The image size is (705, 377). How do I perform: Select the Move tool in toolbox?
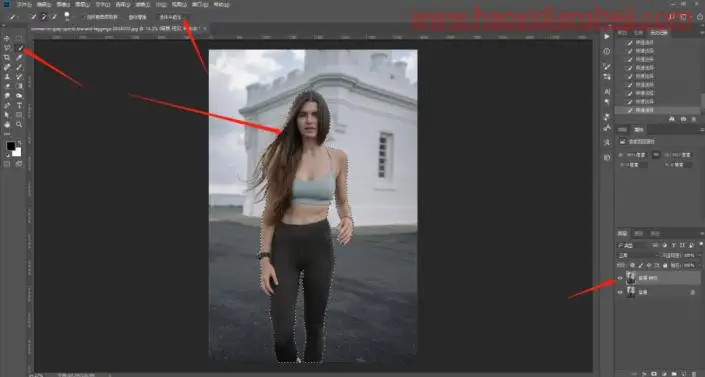click(x=7, y=38)
